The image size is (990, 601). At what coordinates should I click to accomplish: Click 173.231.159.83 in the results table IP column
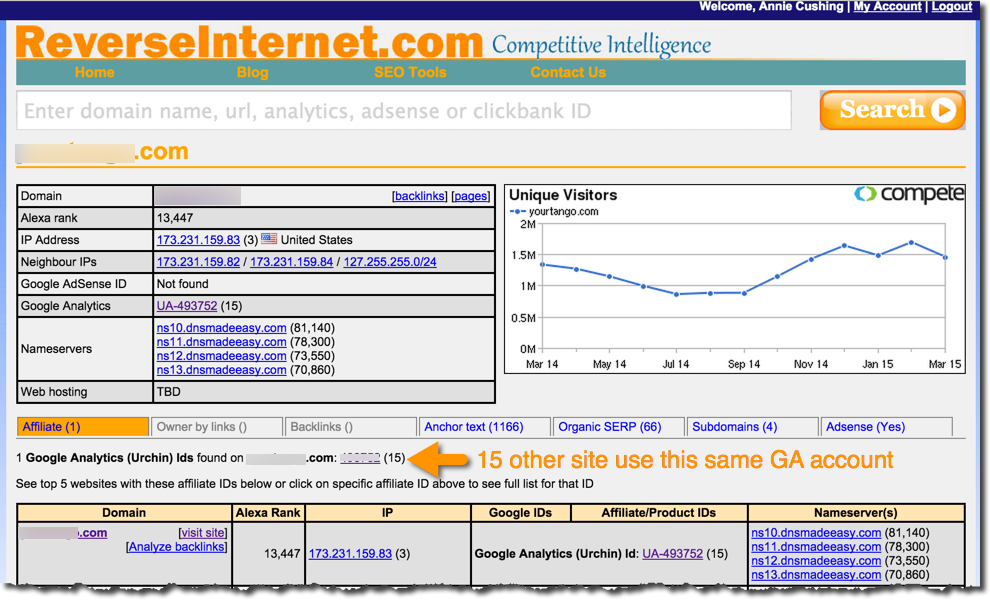point(350,554)
